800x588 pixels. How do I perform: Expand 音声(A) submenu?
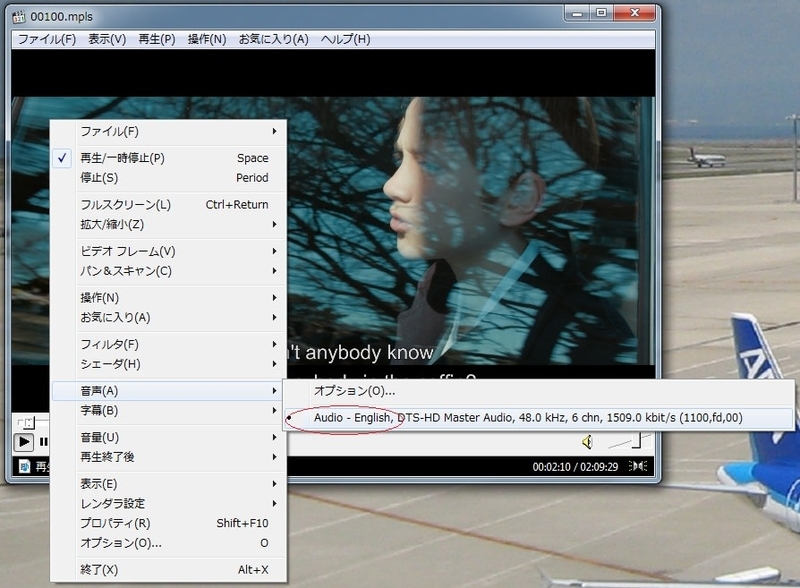tap(168, 391)
